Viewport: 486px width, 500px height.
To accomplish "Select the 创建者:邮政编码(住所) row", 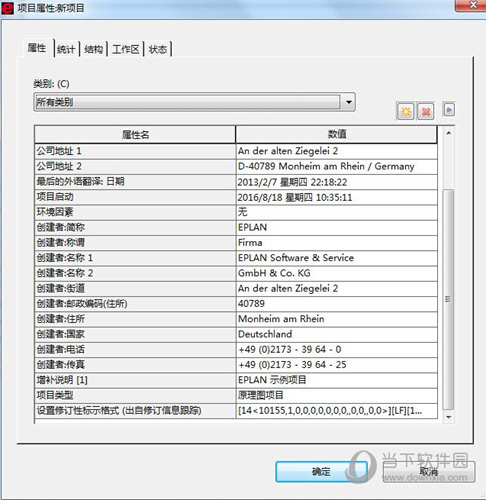I will pos(236,304).
